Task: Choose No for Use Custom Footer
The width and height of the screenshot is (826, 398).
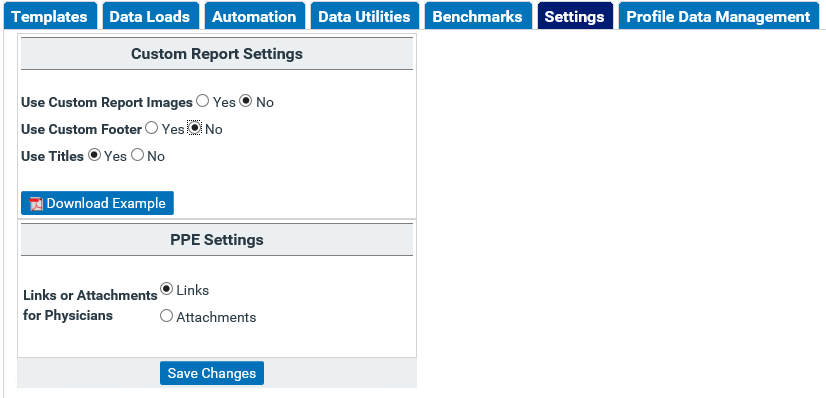Action: coord(195,128)
